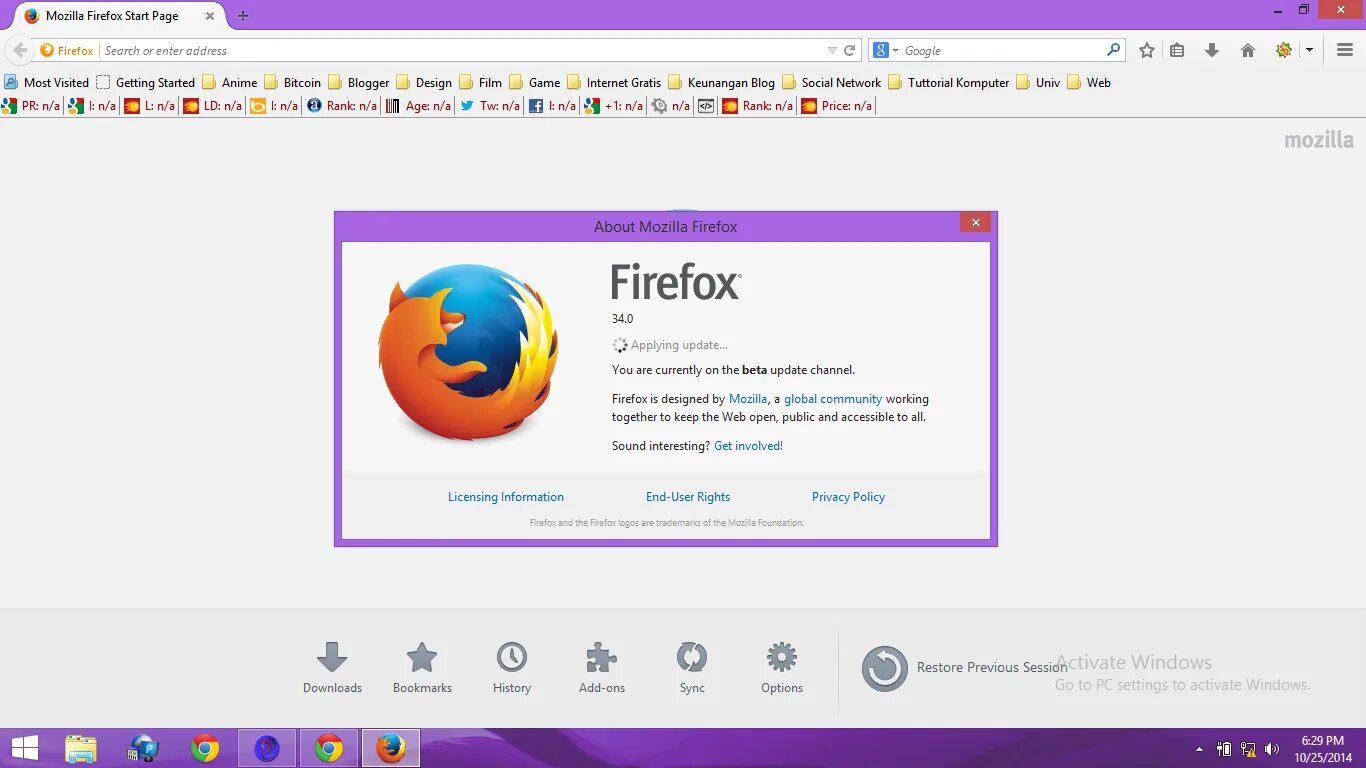Open the Bitcoin bookmarks folder
The image size is (1366, 768).
[x=292, y=83]
